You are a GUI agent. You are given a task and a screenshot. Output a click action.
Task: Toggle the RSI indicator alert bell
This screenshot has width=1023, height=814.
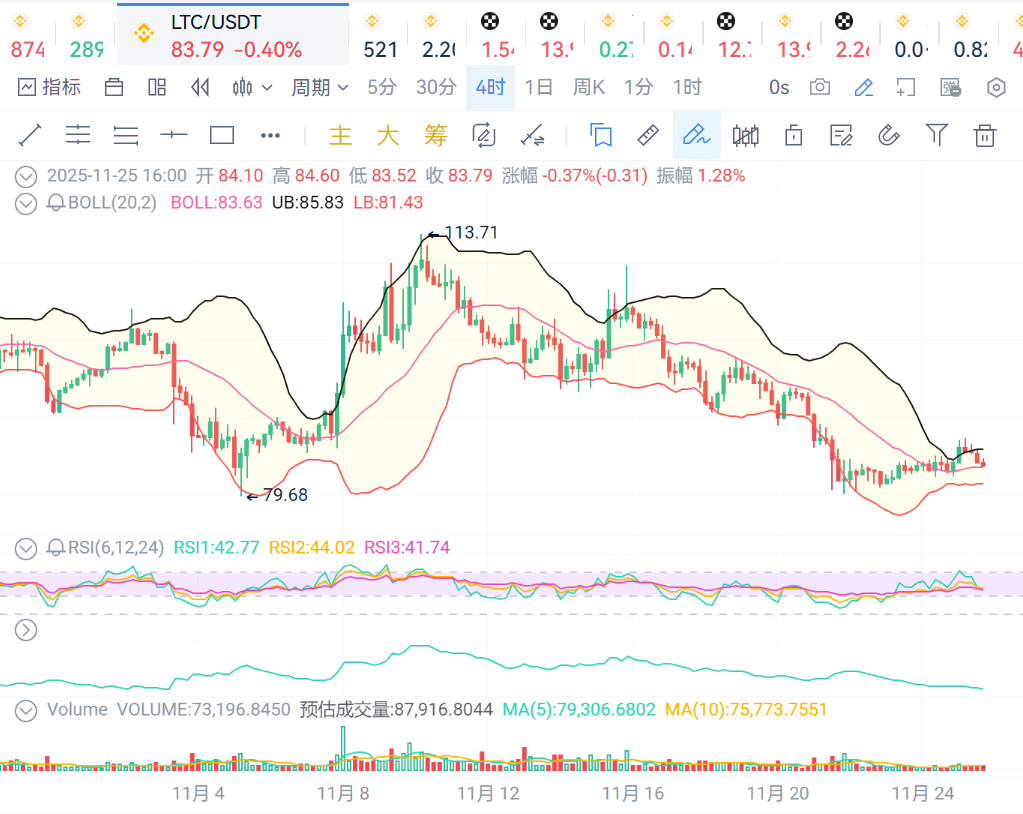coord(57,548)
